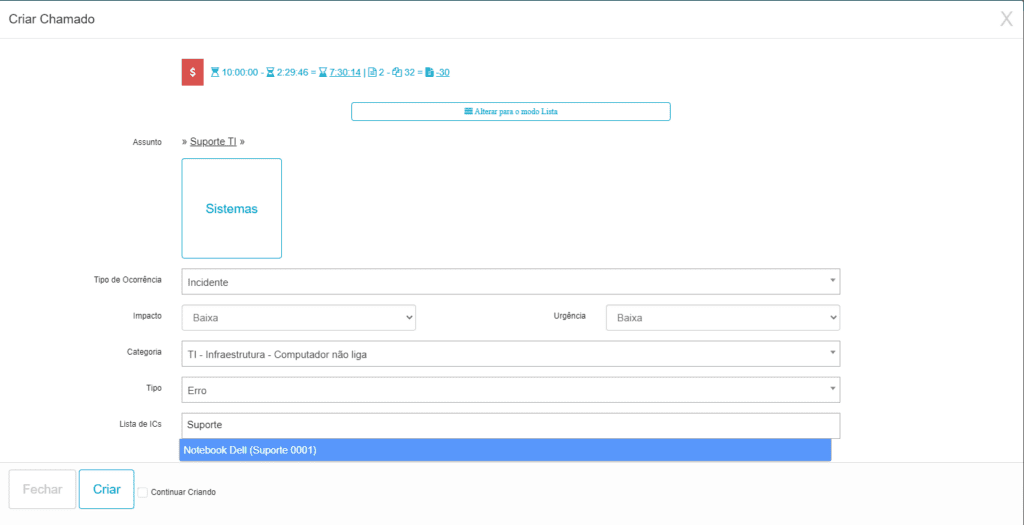This screenshot has height=525, width=1024.
Task: Click the 10:00:00 contracted hours value
Action: tap(240, 72)
